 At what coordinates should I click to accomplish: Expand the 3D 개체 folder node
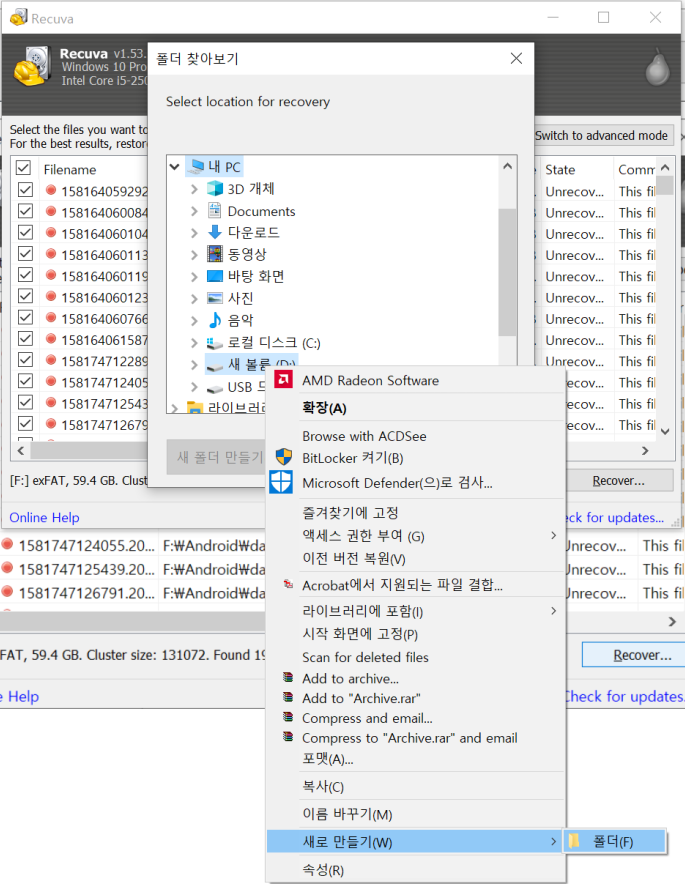click(194, 189)
